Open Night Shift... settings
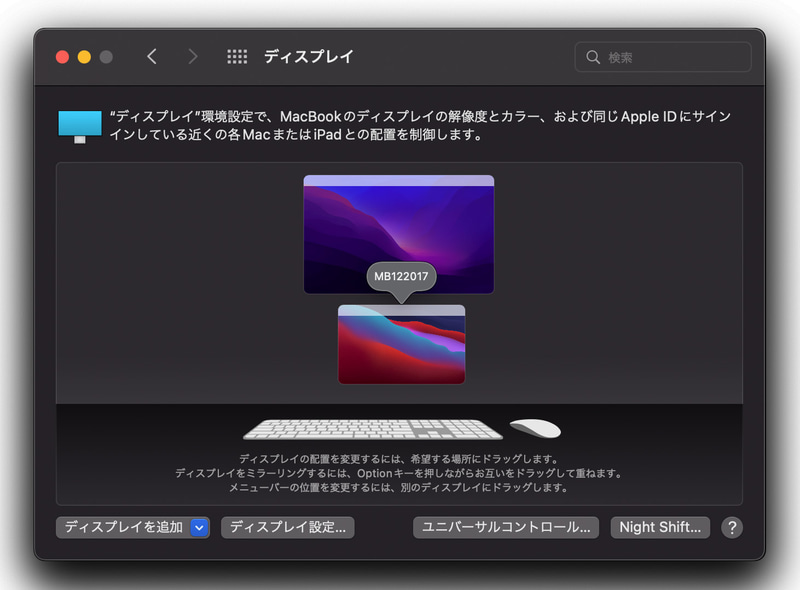 click(659, 527)
